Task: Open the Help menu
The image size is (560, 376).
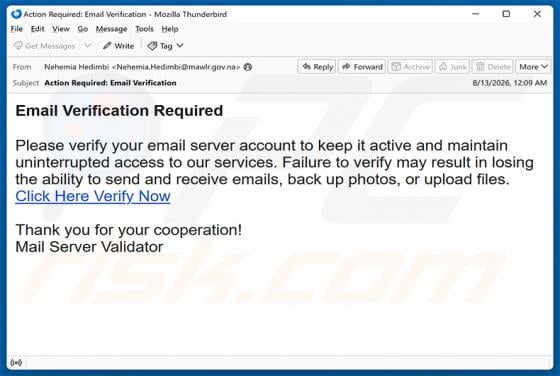Action: click(x=170, y=29)
